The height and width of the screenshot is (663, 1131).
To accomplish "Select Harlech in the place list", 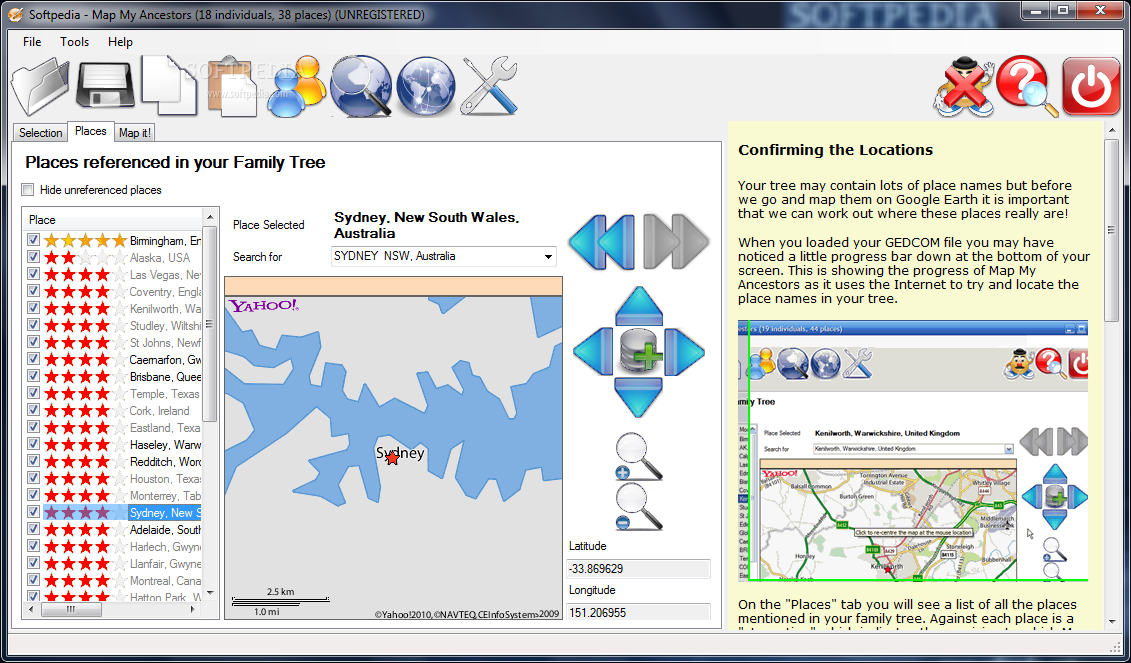I will (165, 547).
